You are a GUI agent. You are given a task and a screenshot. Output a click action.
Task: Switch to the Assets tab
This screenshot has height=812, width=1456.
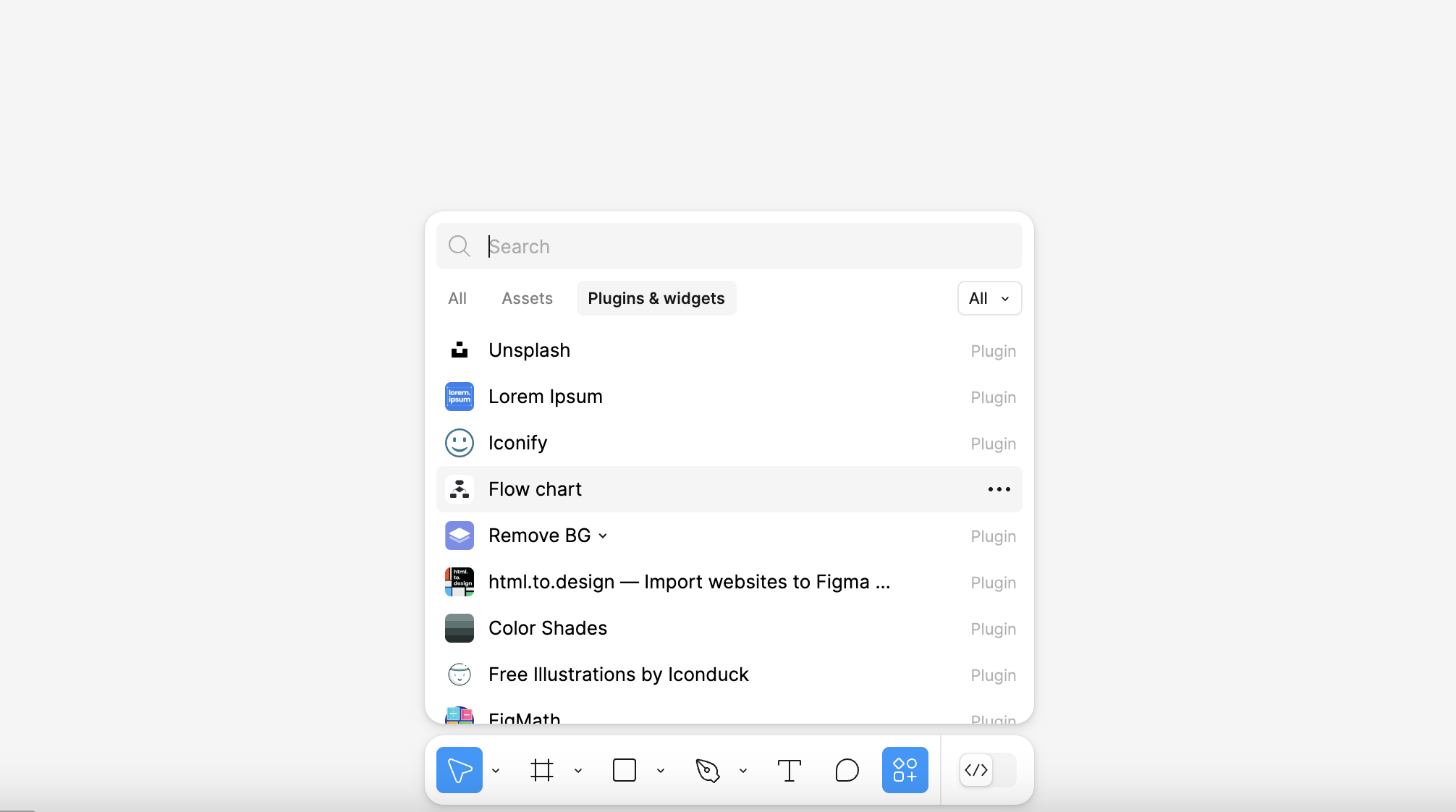click(x=527, y=298)
